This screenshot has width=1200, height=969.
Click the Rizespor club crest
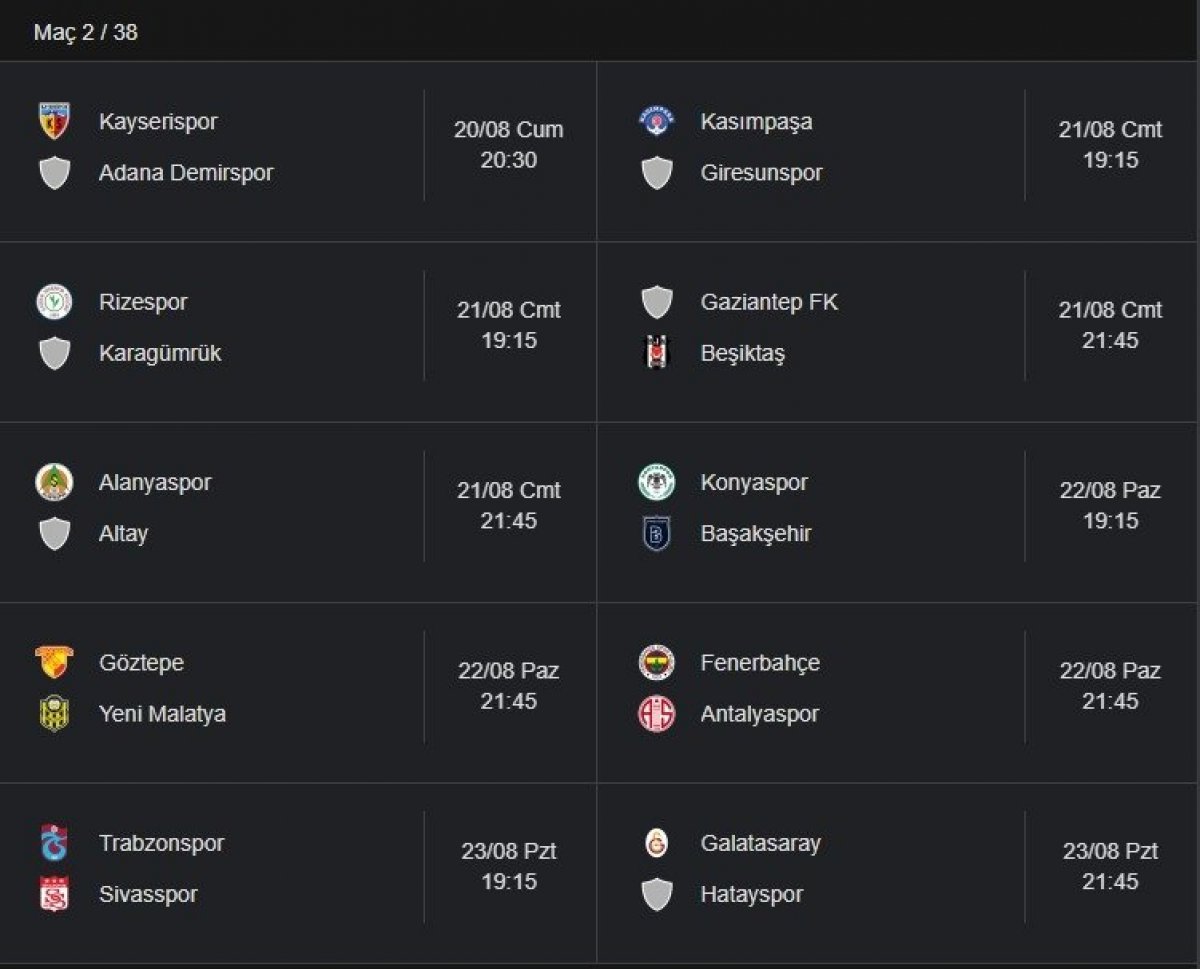click(x=54, y=302)
